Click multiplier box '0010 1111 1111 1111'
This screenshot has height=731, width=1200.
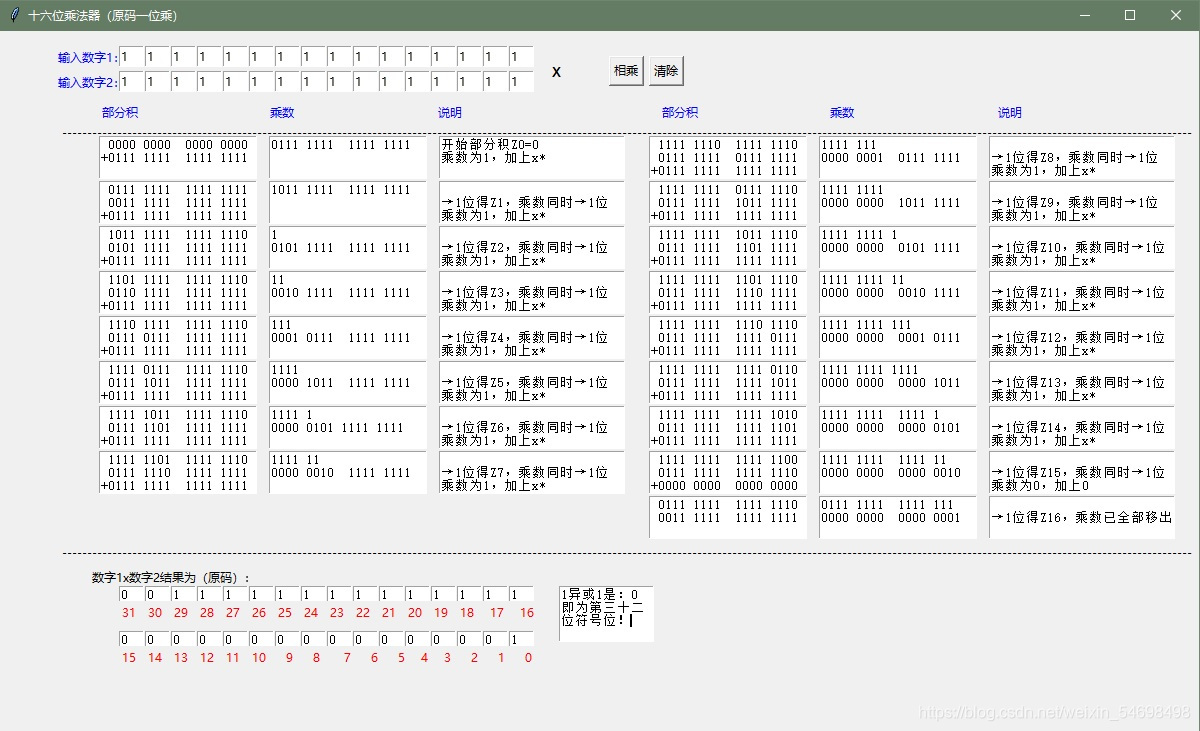pos(348,293)
